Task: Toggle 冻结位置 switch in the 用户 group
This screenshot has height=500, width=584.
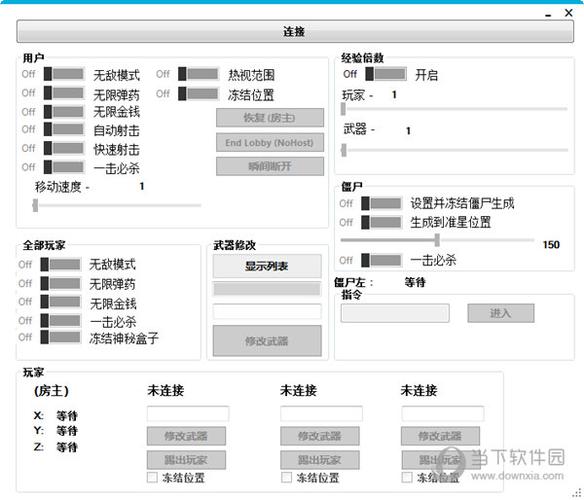Action: coord(199,94)
